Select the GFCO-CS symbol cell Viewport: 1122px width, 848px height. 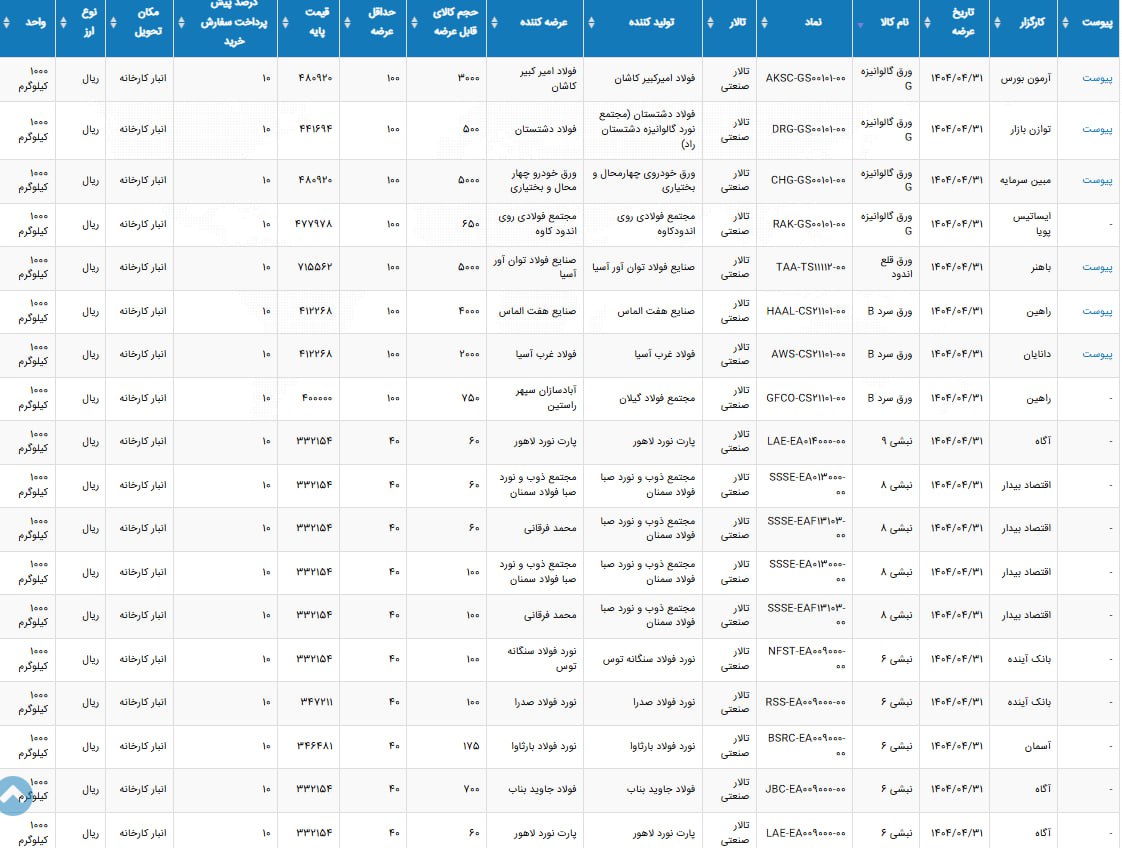pos(805,398)
